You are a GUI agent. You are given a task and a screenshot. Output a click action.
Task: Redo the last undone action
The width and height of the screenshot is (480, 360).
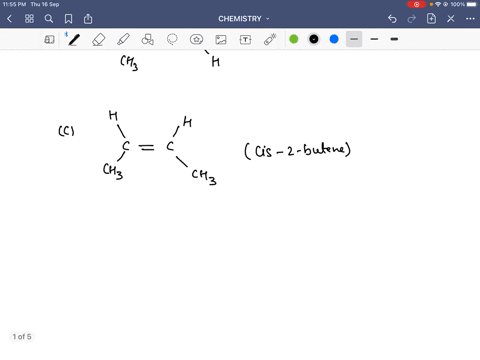click(x=412, y=19)
